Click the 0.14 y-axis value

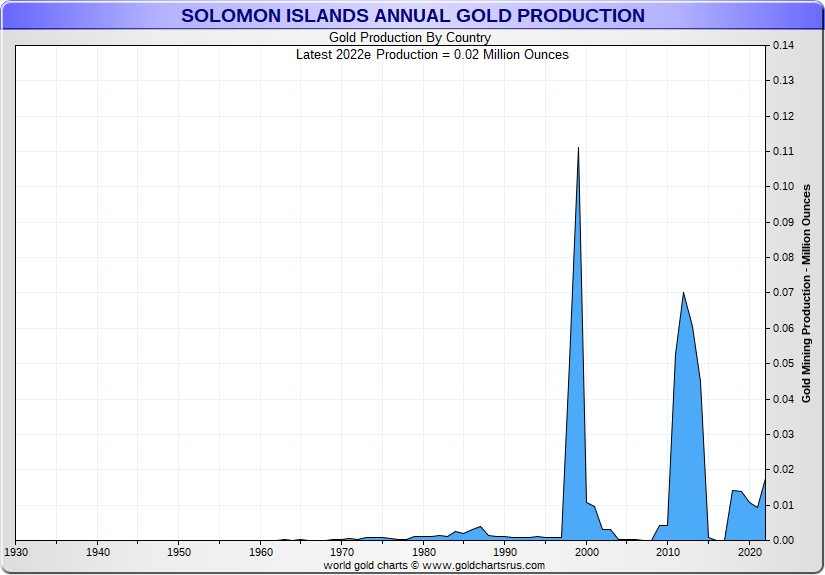coord(783,45)
